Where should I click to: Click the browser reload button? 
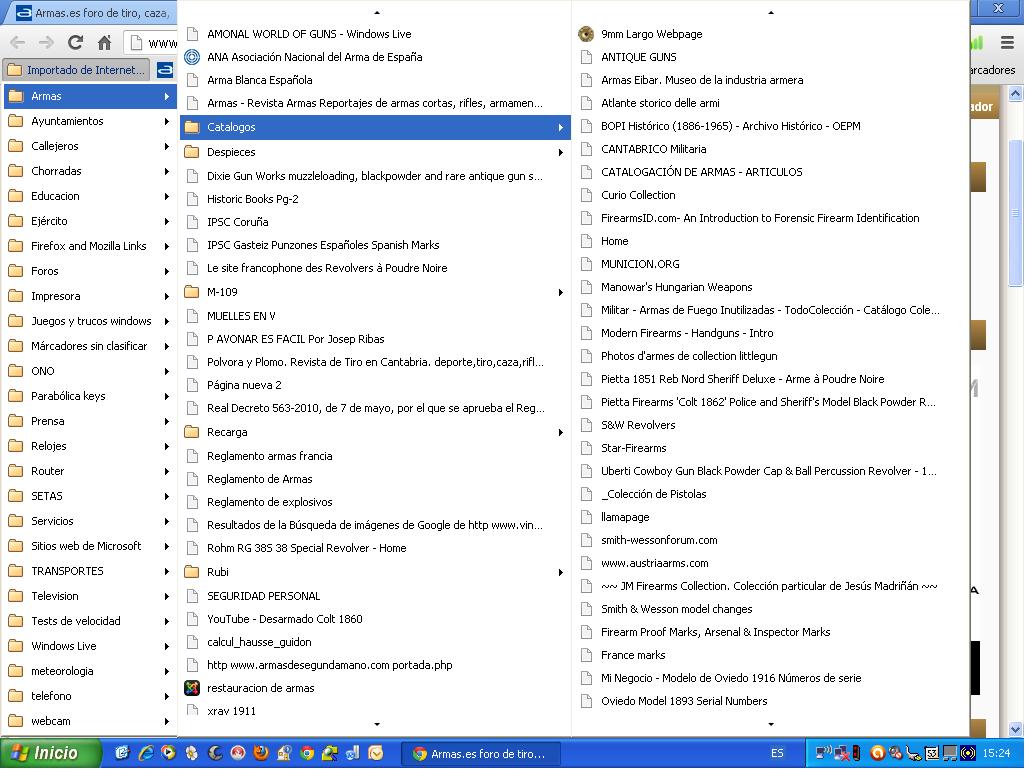click(75, 43)
